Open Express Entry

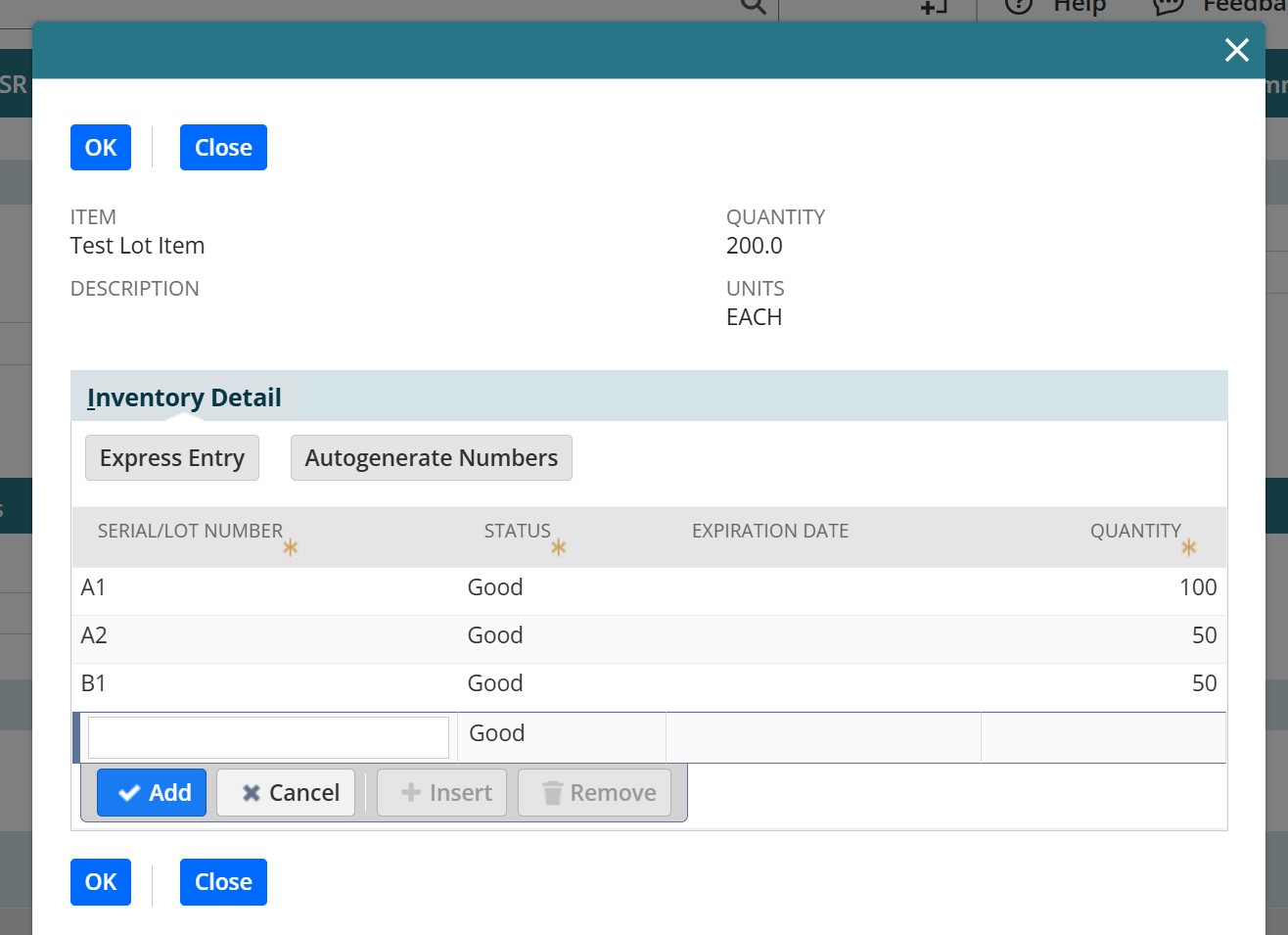click(x=172, y=458)
